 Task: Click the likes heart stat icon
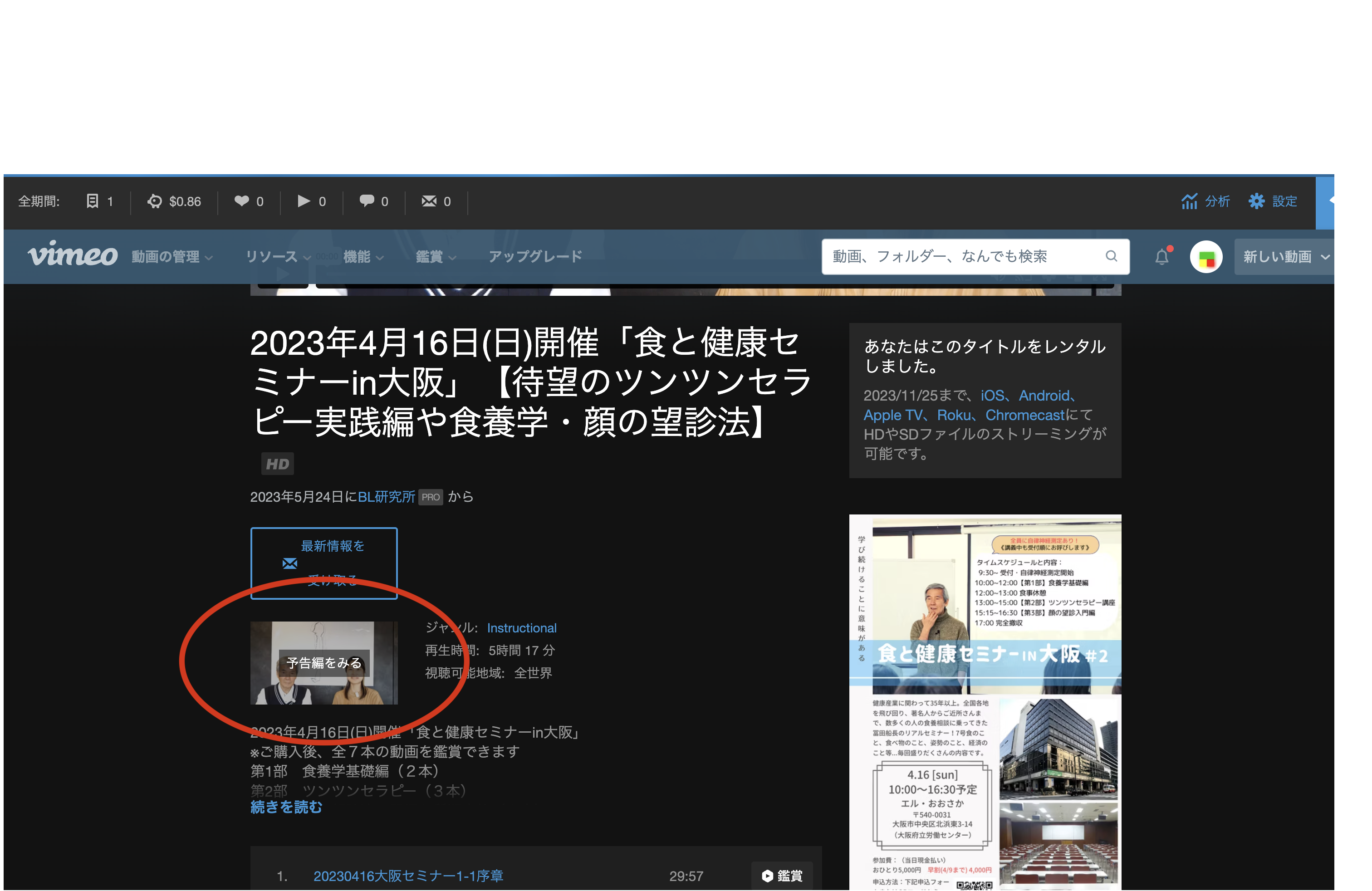pyautogui.click(x=241, y=201)
